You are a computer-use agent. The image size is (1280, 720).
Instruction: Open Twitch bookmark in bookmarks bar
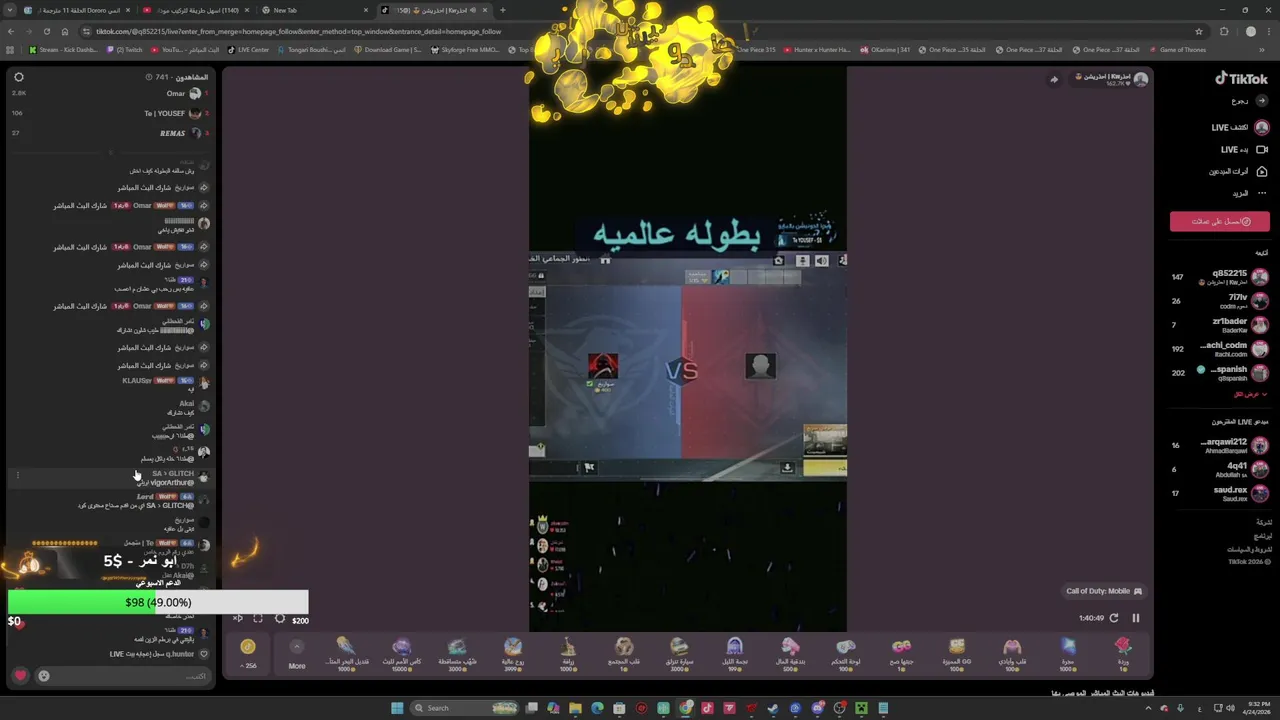tap(124, 49)
